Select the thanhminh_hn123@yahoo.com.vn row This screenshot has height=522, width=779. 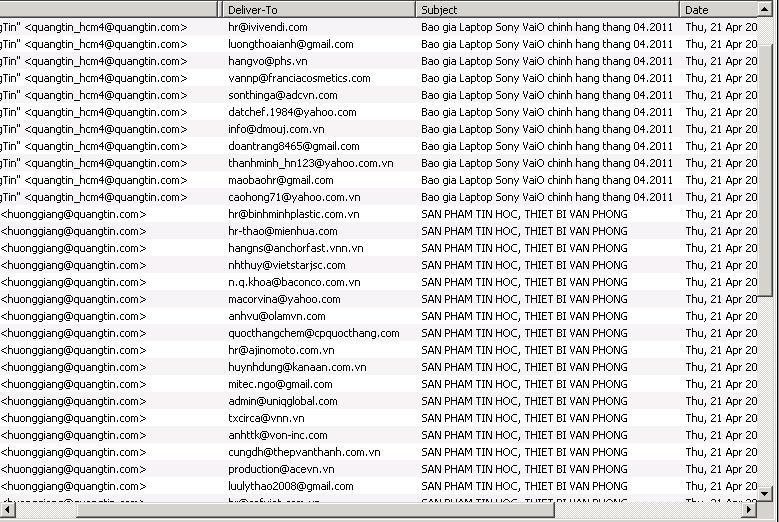[379, 163]
